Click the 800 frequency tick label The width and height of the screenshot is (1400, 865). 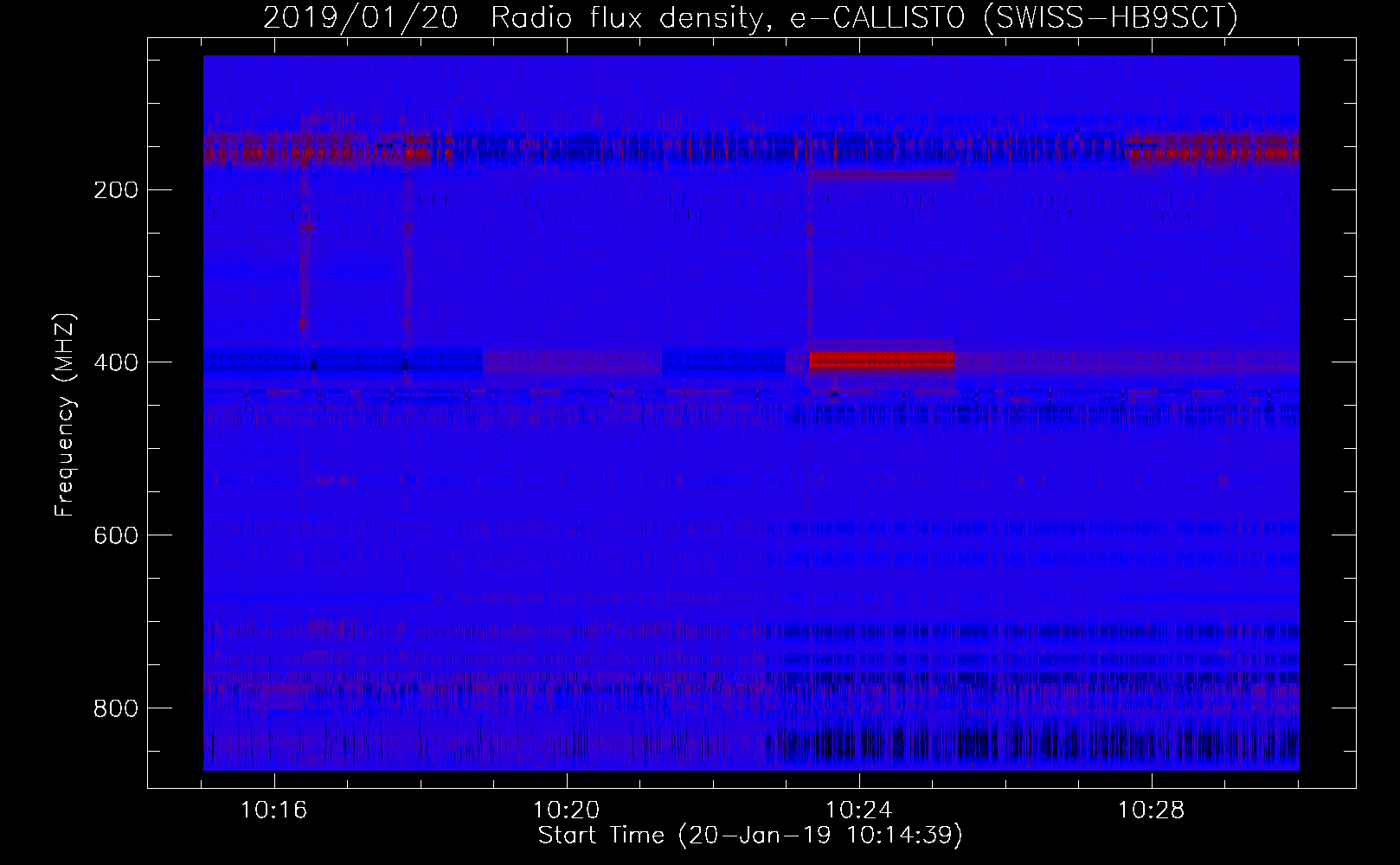115,708
